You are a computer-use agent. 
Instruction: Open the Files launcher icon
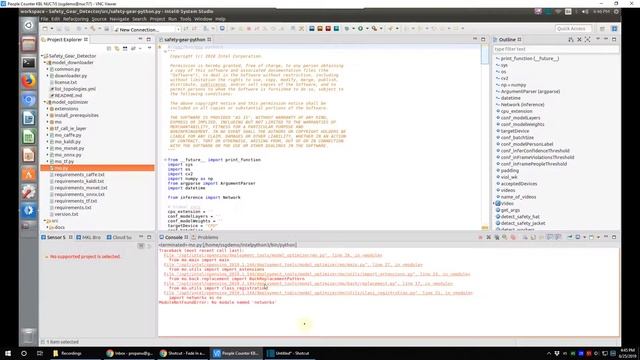29,44
